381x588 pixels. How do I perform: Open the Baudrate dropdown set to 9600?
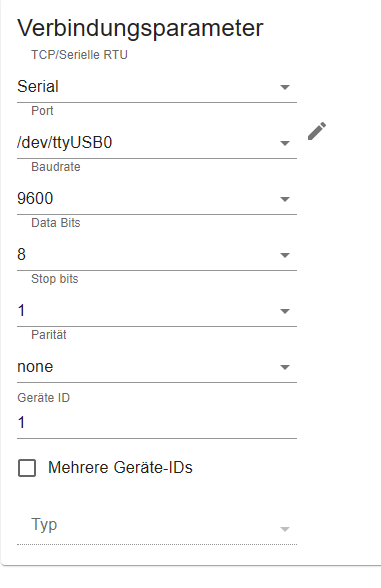[x=157, y=199]
